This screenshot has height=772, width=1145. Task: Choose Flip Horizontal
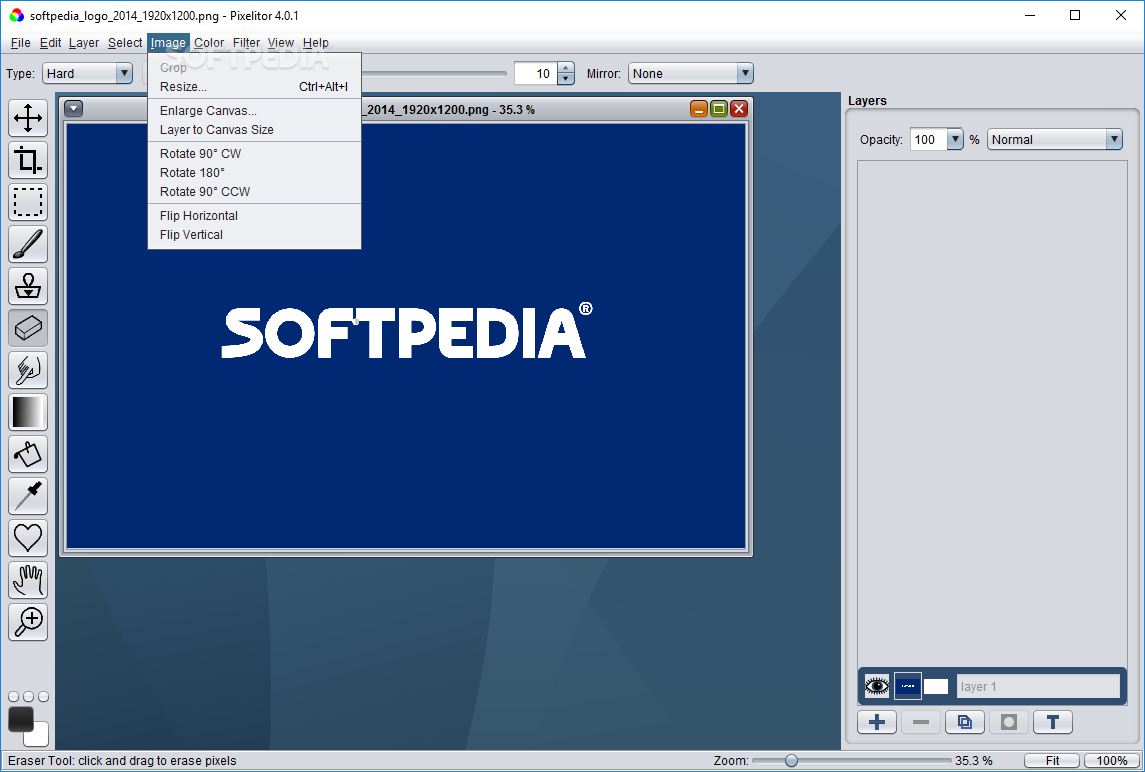tap(254, 215)
